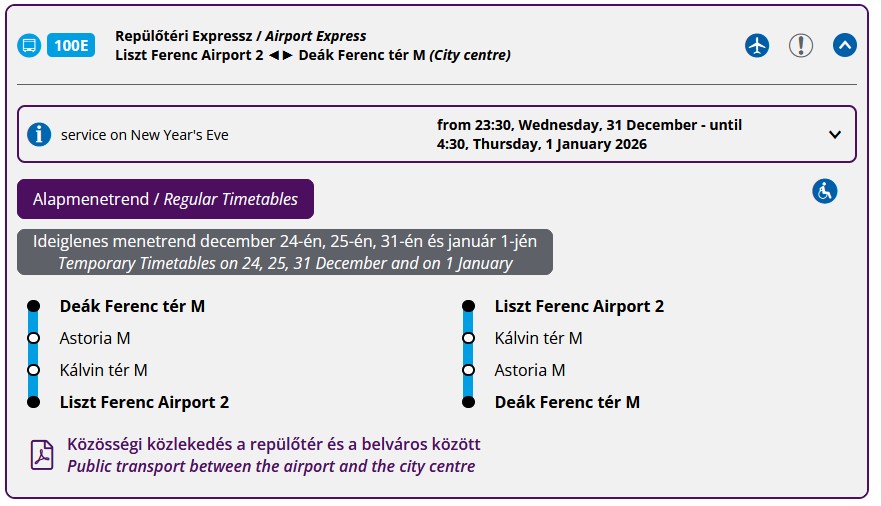Collapse the 100E route panel with up chevron

pos(845,46)
